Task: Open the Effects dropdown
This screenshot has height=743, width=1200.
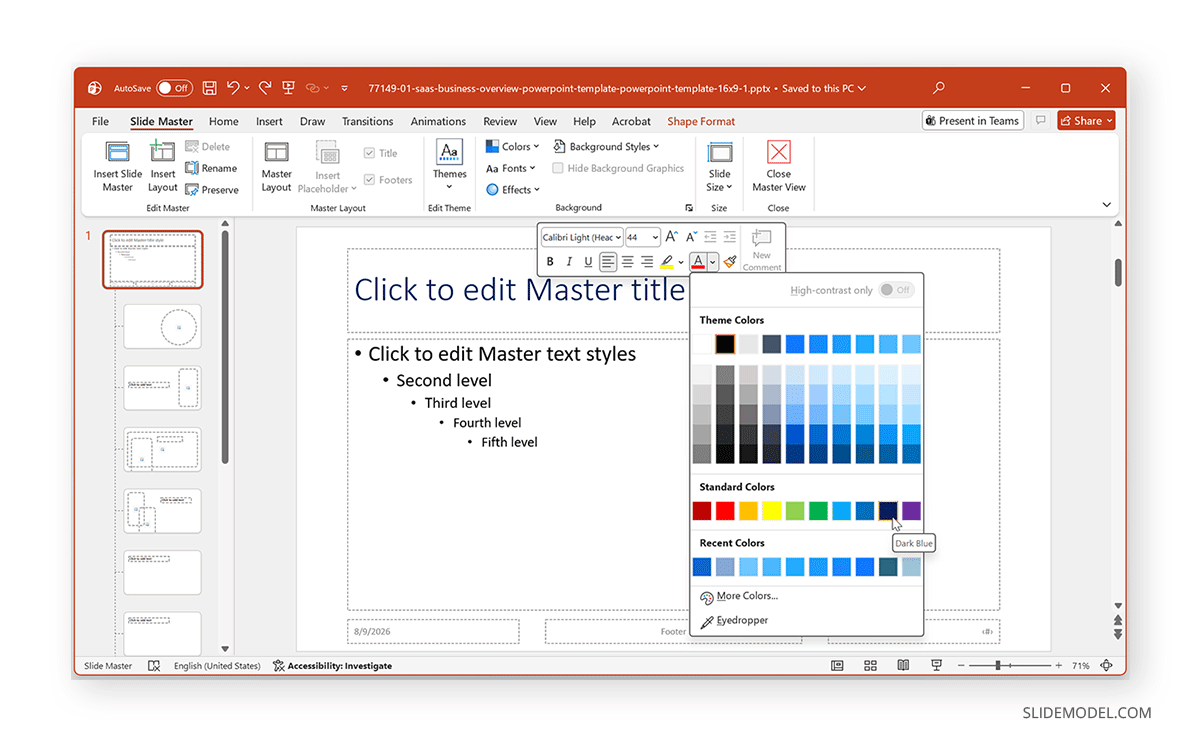Action: (513, 190)
